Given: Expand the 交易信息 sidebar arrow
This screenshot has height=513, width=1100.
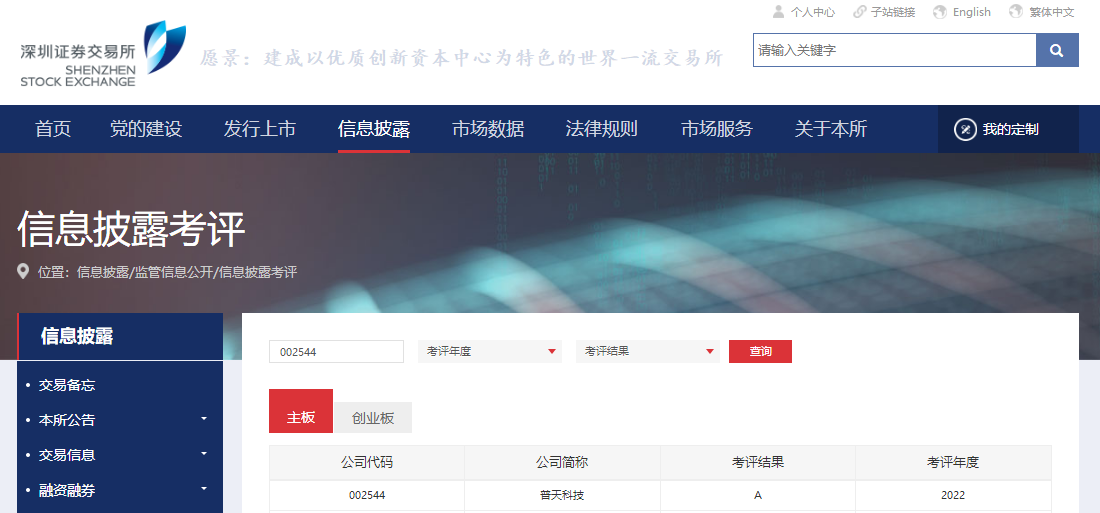Looking at the screenshot, I should [x=204, y=454].
